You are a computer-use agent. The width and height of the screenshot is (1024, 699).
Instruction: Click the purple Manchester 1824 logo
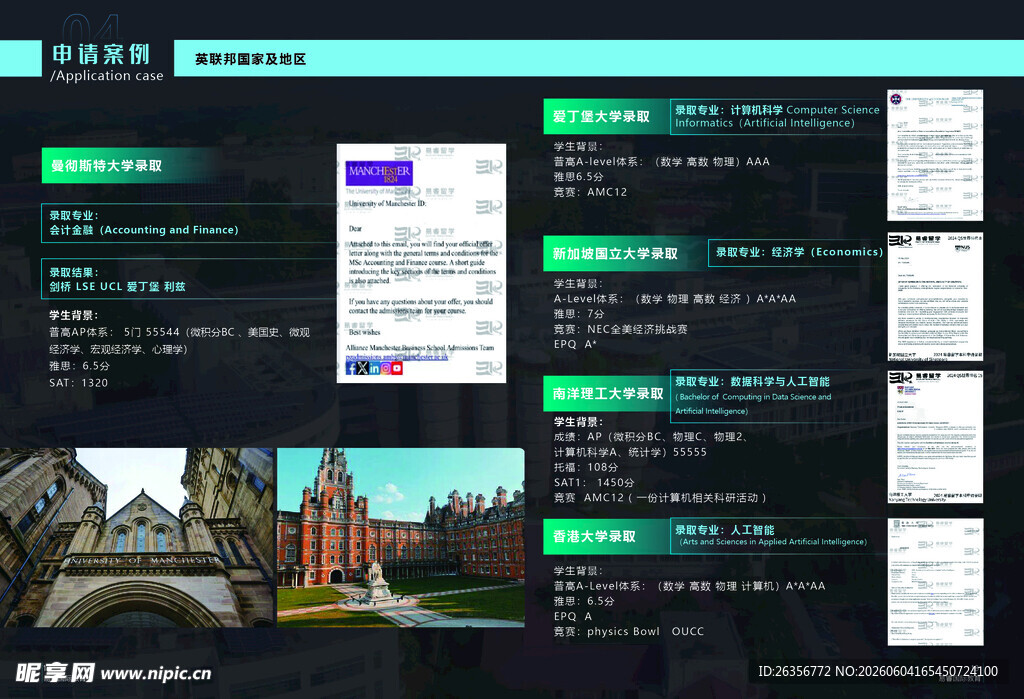click(x=379, y=173)
